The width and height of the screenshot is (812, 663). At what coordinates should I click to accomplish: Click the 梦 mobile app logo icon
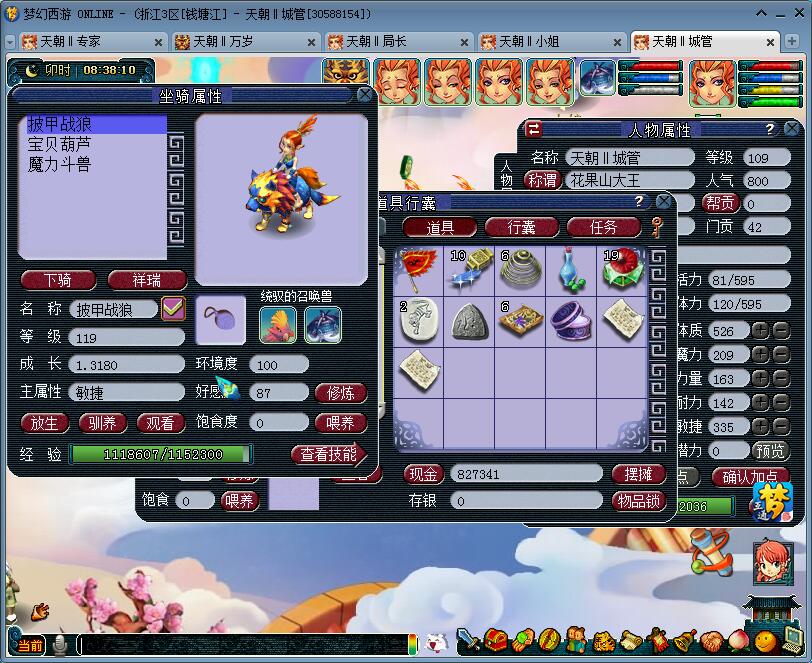(773, 502)
